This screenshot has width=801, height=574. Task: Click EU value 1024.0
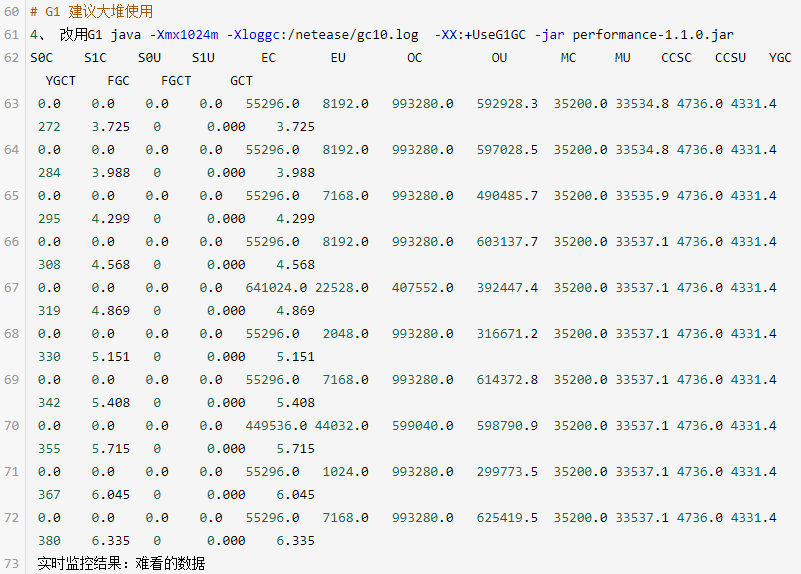pos(345,471)
